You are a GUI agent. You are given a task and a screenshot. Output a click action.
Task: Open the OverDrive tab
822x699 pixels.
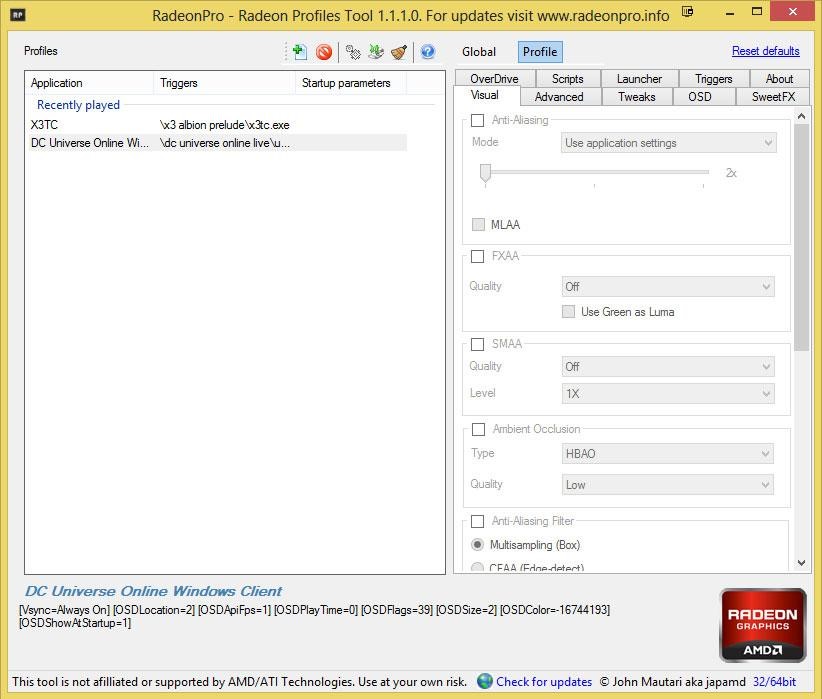tap(494, 79)
